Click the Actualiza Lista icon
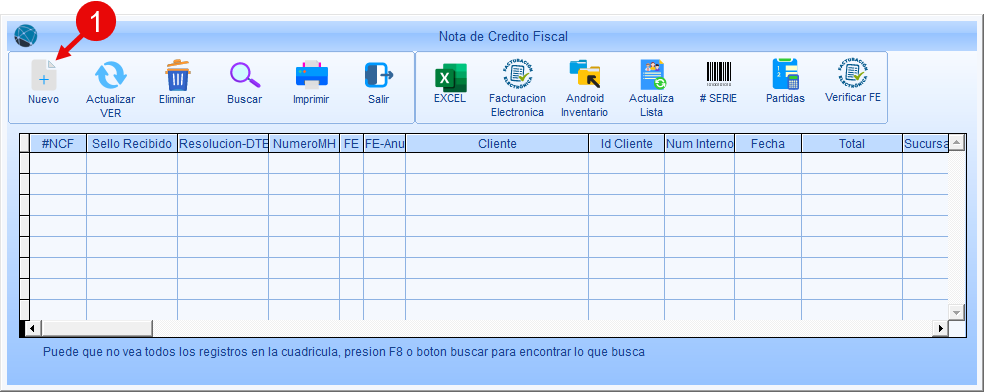 pos(652,75)
